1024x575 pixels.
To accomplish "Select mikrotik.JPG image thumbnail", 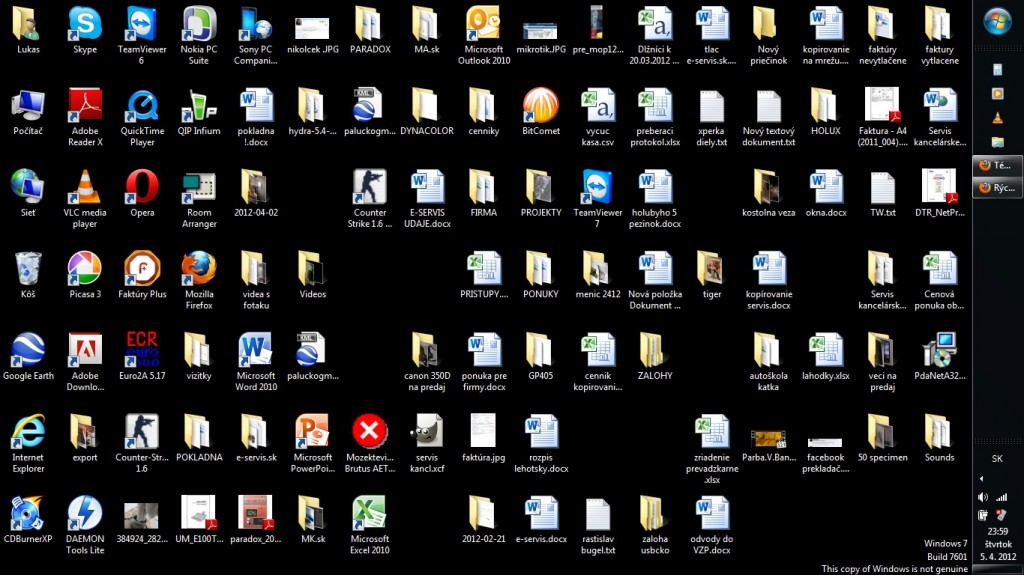I will tap(541, 30).
